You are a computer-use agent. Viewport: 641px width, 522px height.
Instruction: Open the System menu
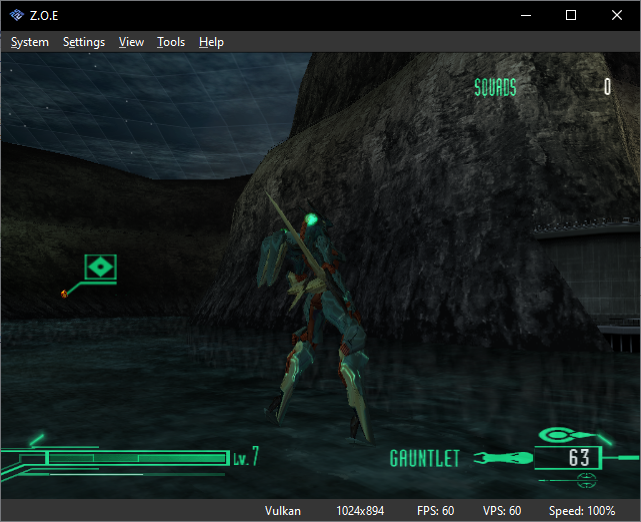[29, 42]
